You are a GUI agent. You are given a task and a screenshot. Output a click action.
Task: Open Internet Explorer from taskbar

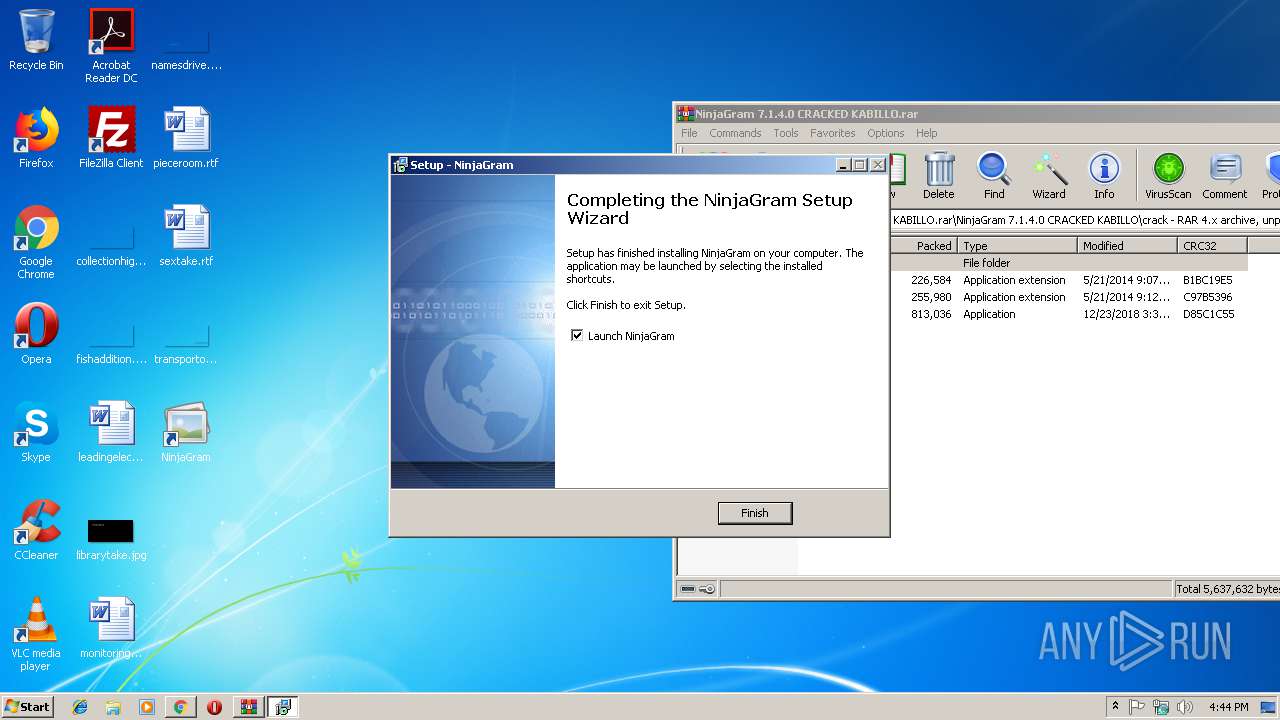80,707
